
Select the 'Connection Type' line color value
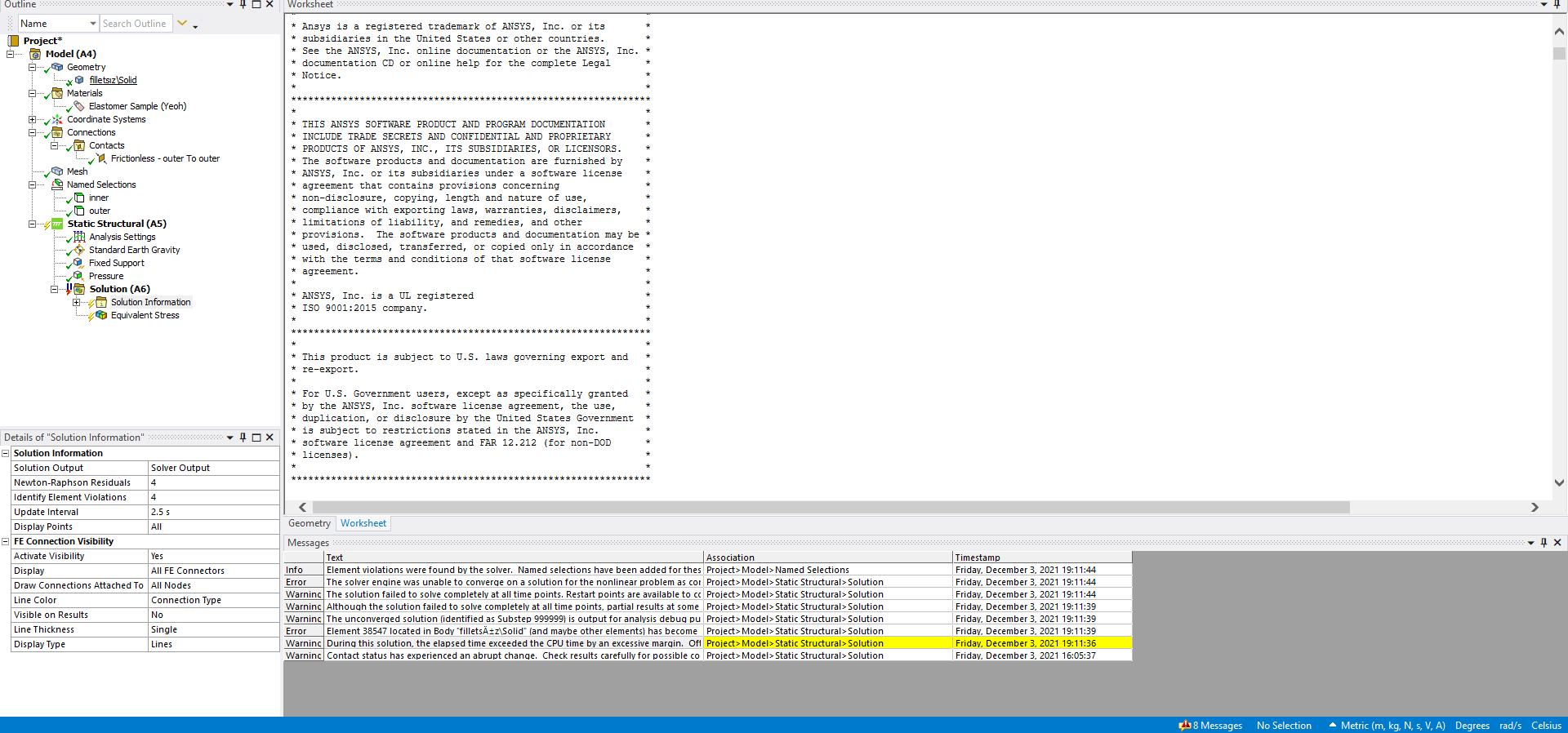(213, 600)
